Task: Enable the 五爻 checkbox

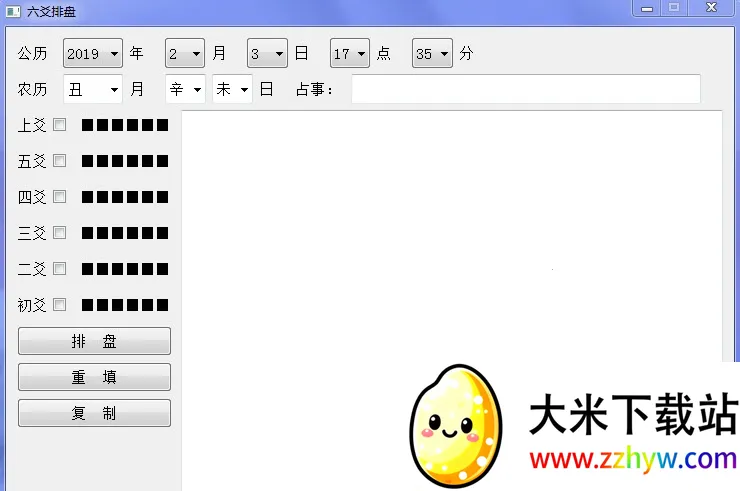Action: [x=60, y=161]
